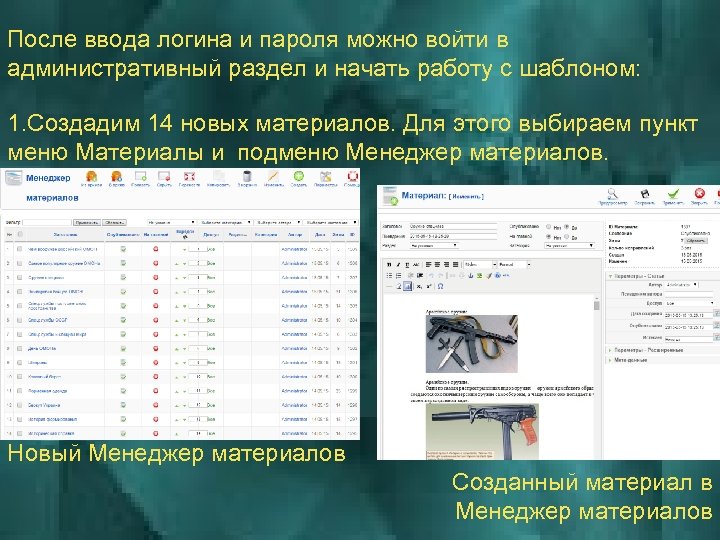Open the Category dropdown in the article editor

click(x=569, y=246)
